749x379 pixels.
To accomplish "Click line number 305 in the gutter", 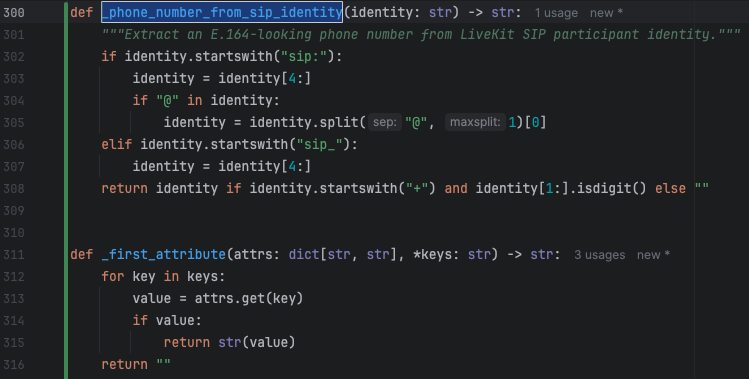I will [14, 122].
